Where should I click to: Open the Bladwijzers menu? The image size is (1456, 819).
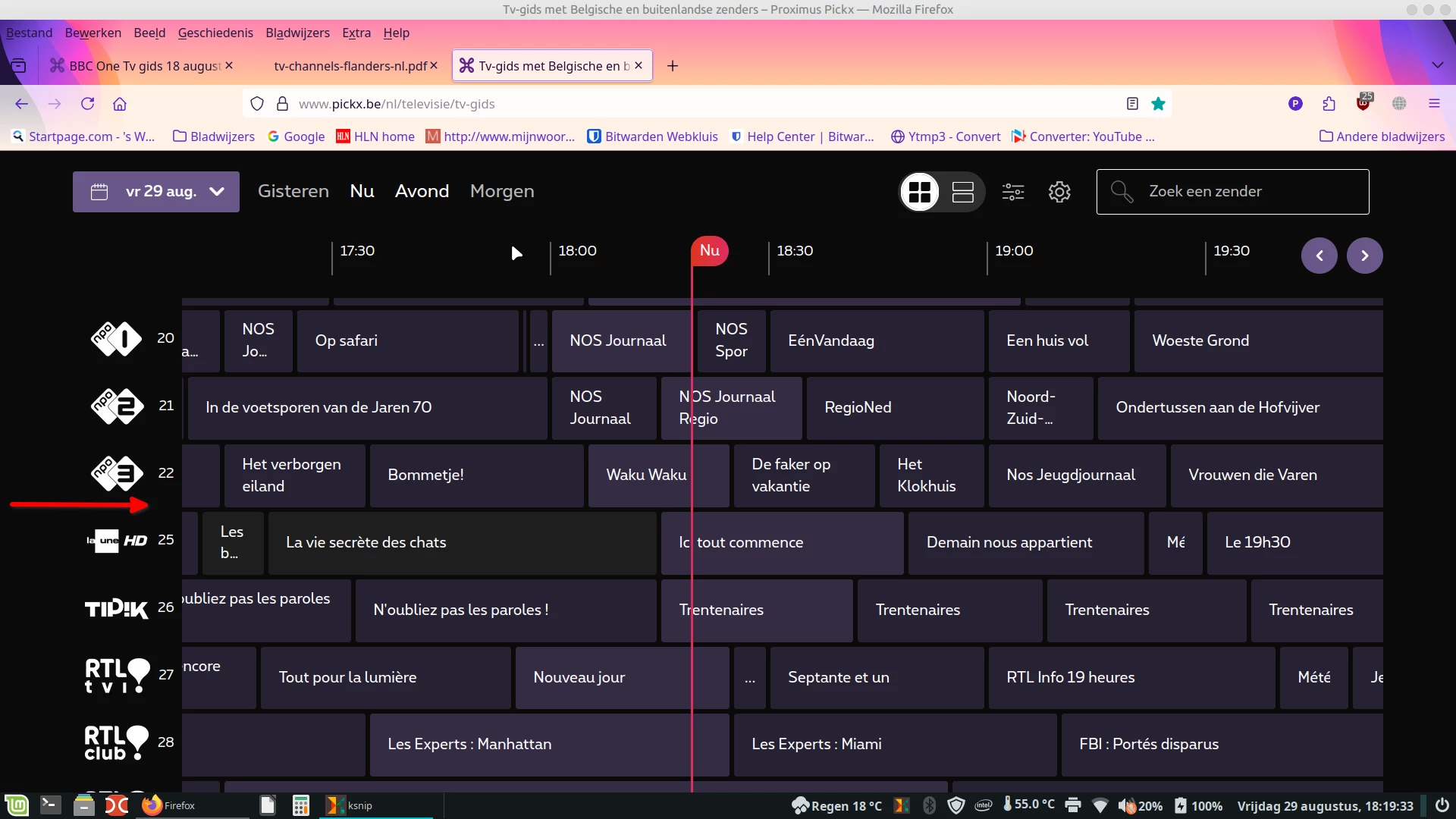point(297,33)
